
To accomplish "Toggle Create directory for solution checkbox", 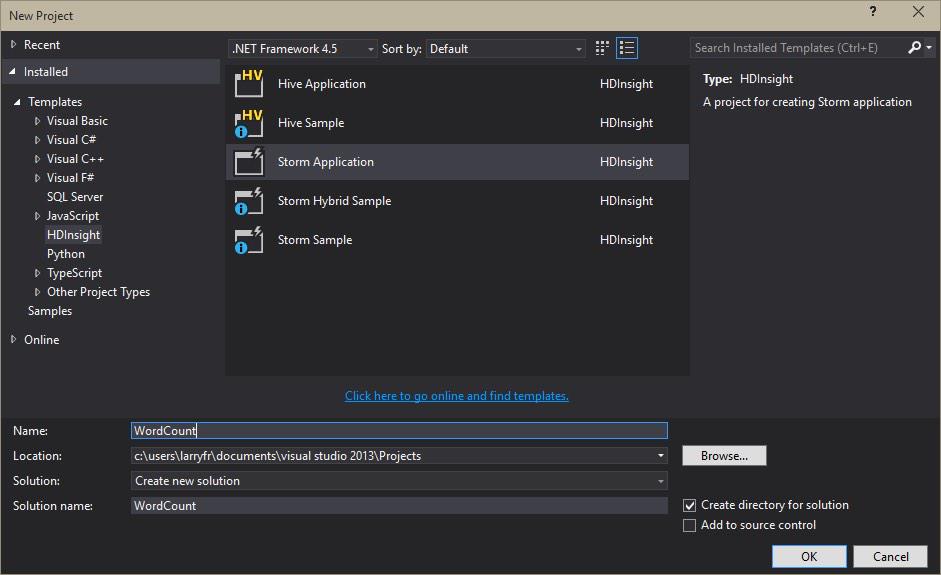I will click(x=690, y=505).
